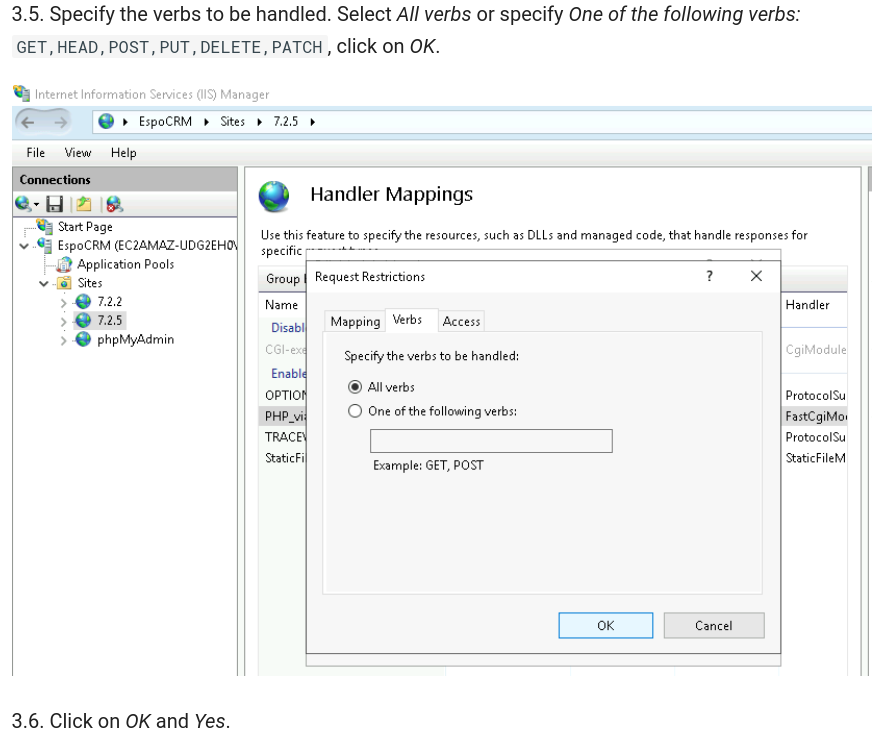Click the globe icon in address bar
Image resolution: width=882 pixels, height=736 pixels.
106,122
